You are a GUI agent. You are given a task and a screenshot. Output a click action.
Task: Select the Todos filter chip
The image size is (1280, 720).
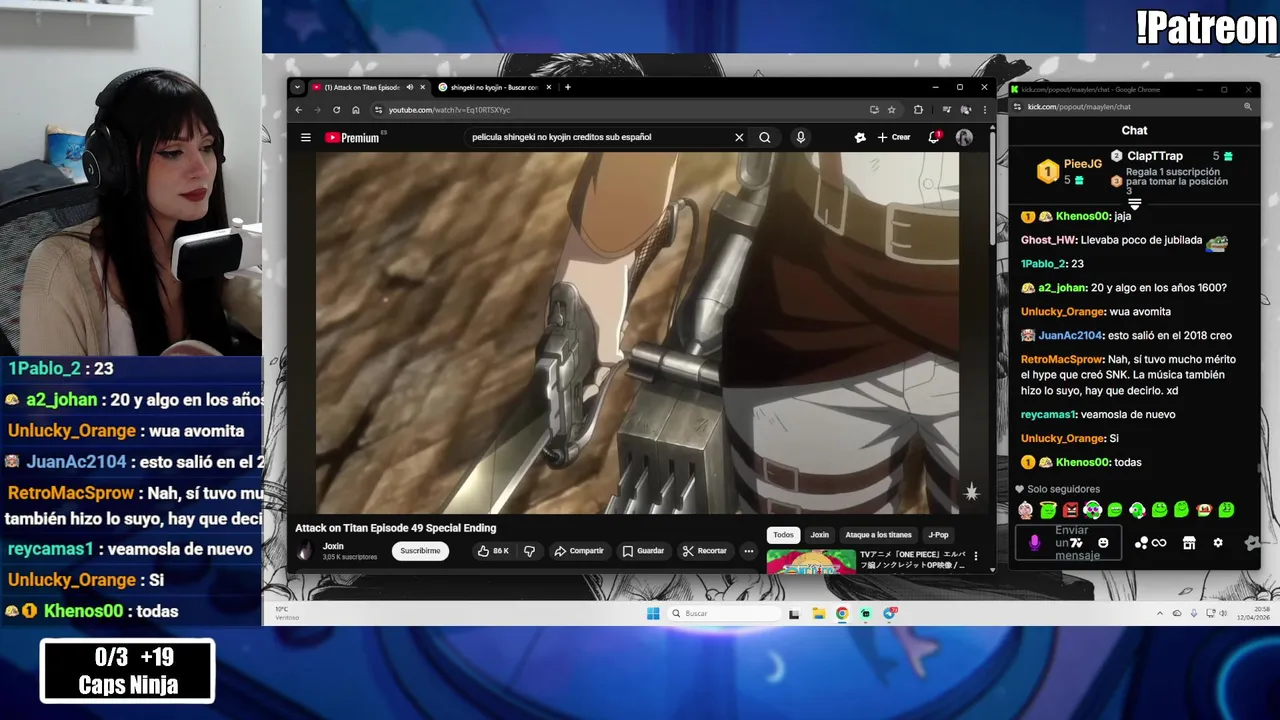click(783, 535)
